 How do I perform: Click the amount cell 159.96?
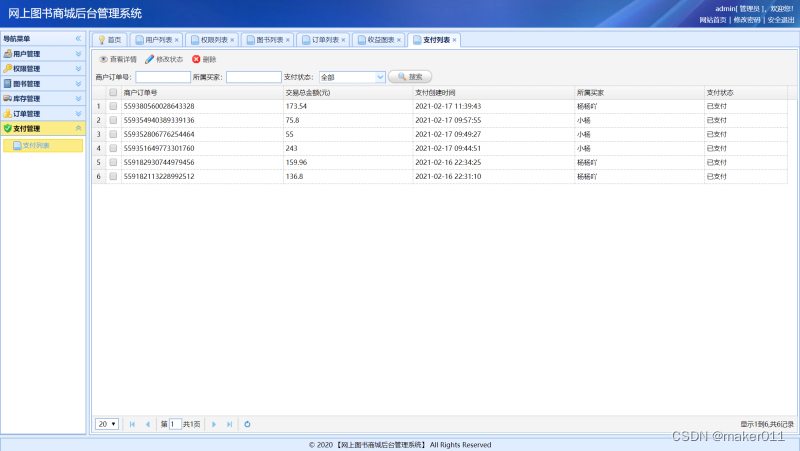[x=296, y=162]
